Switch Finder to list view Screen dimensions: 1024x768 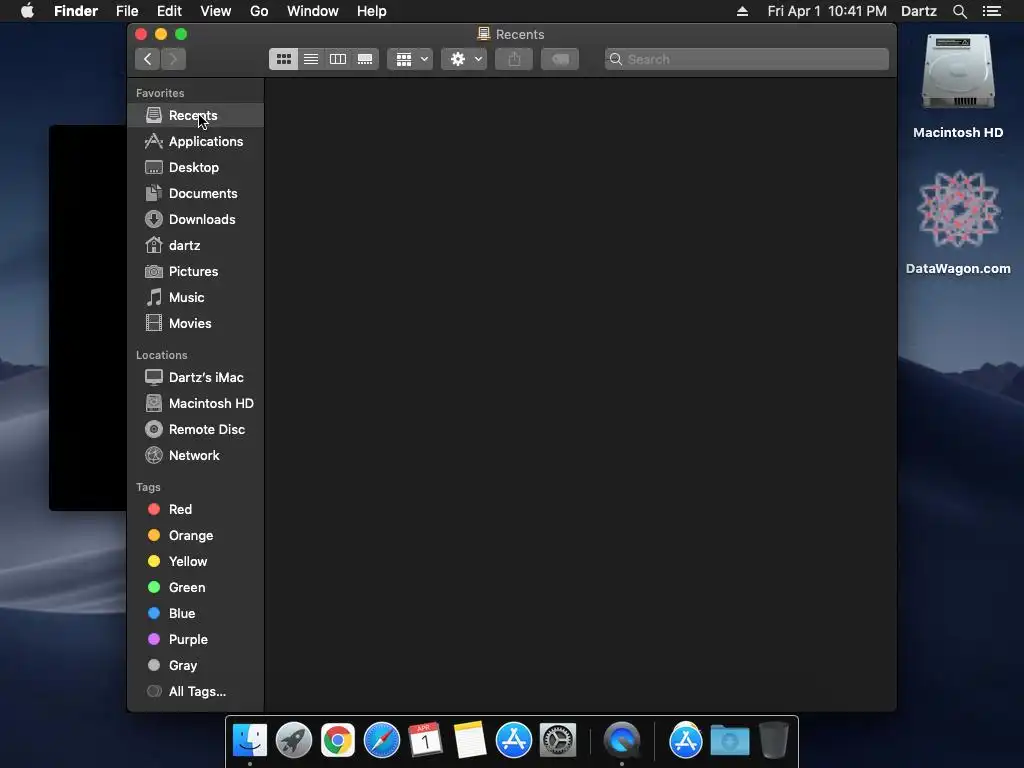click(311, 59)
